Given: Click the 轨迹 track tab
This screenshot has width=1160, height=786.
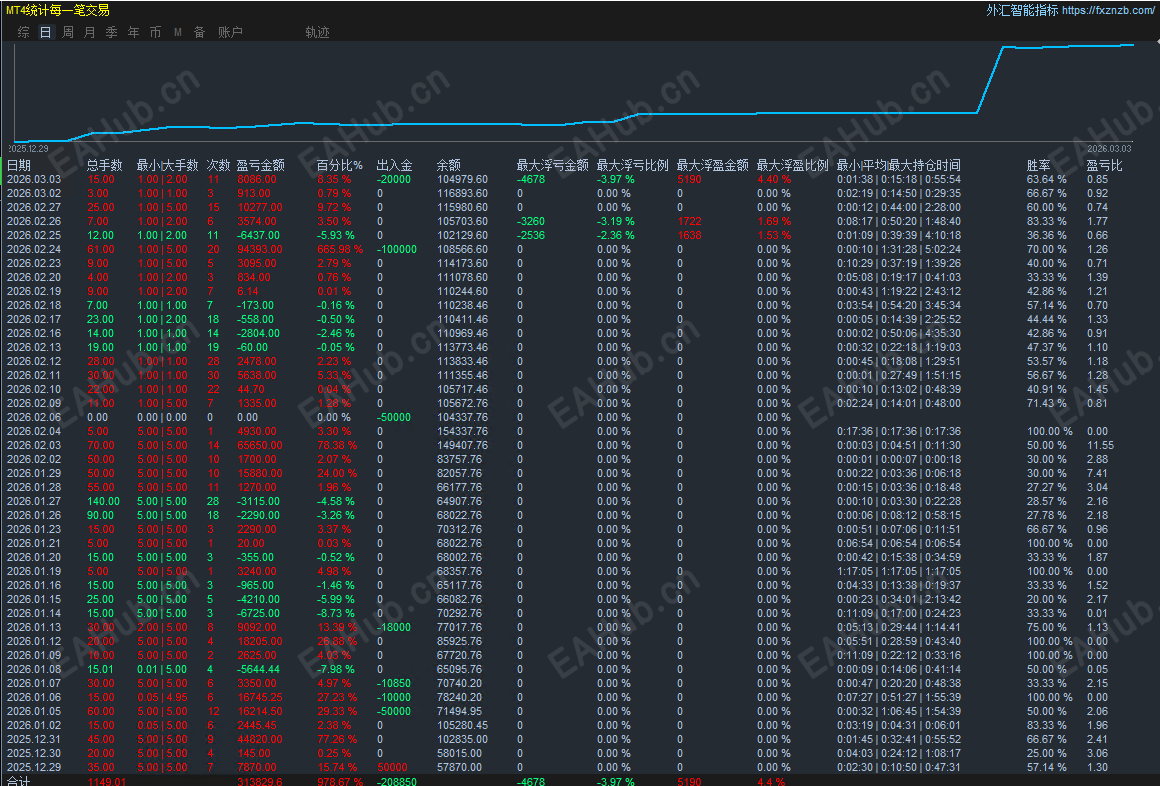Looking at the screenshot, I should pyautogui.click(x=317, y=33).
